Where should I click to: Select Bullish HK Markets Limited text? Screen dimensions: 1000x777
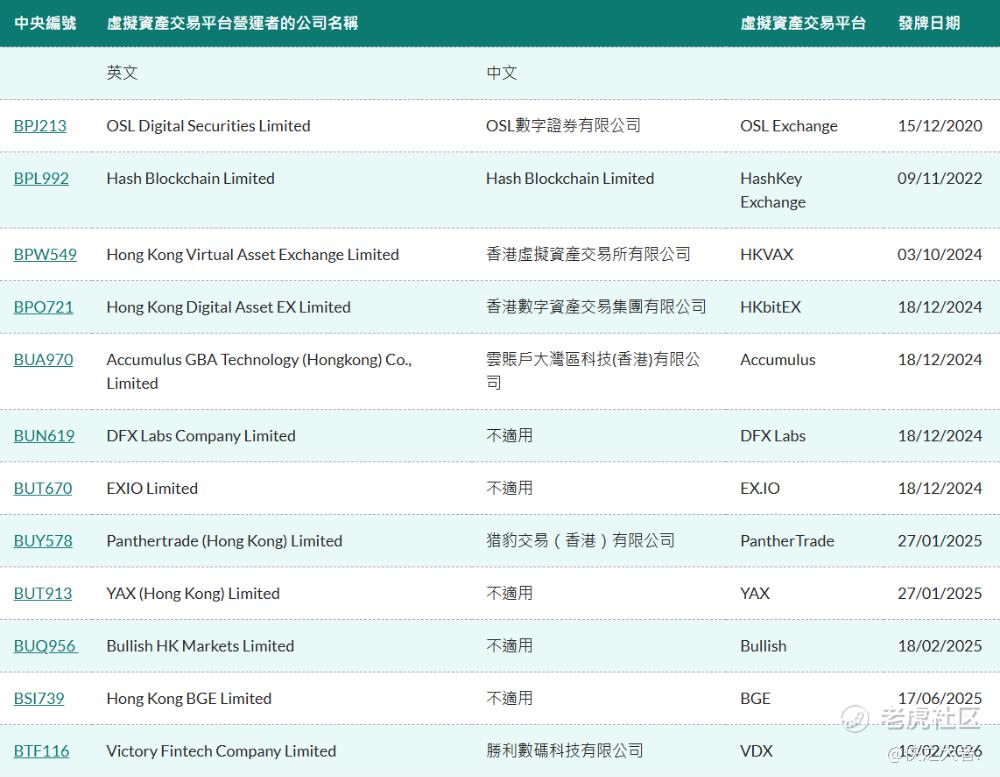point(200,646)
